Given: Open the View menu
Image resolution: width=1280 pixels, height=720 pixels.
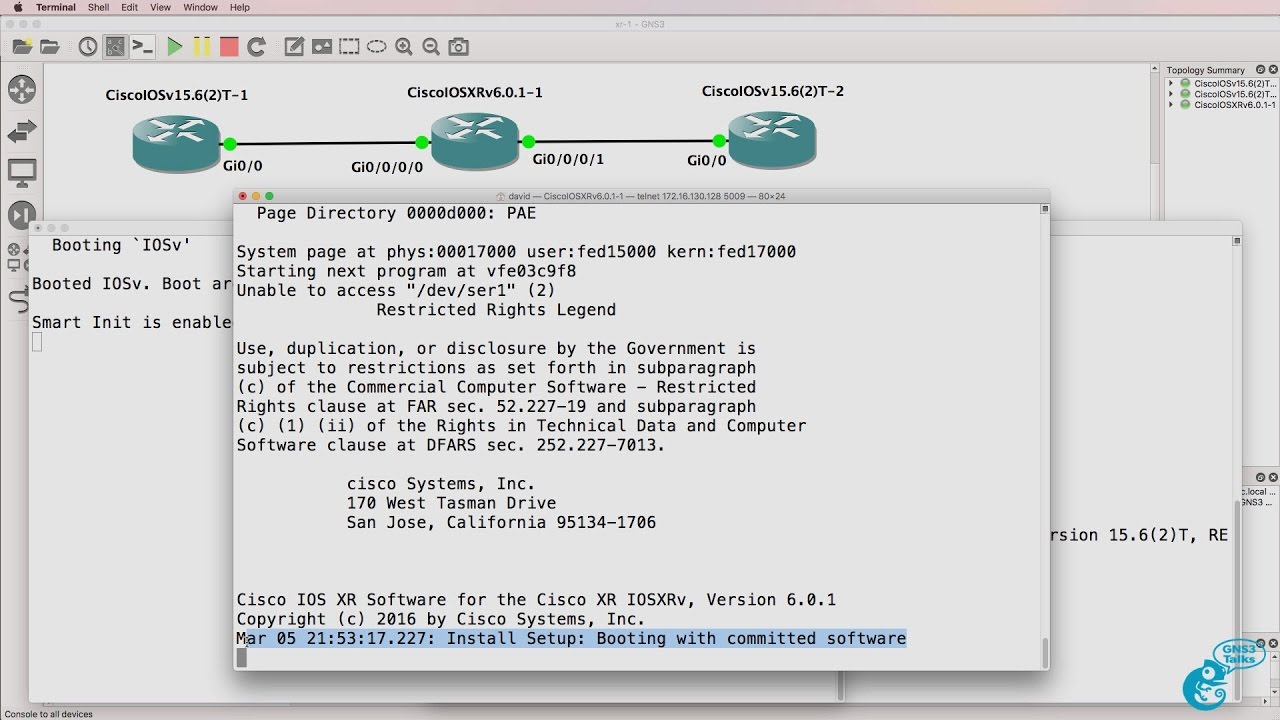Looking at the screenshot, I should pos(160,7).
